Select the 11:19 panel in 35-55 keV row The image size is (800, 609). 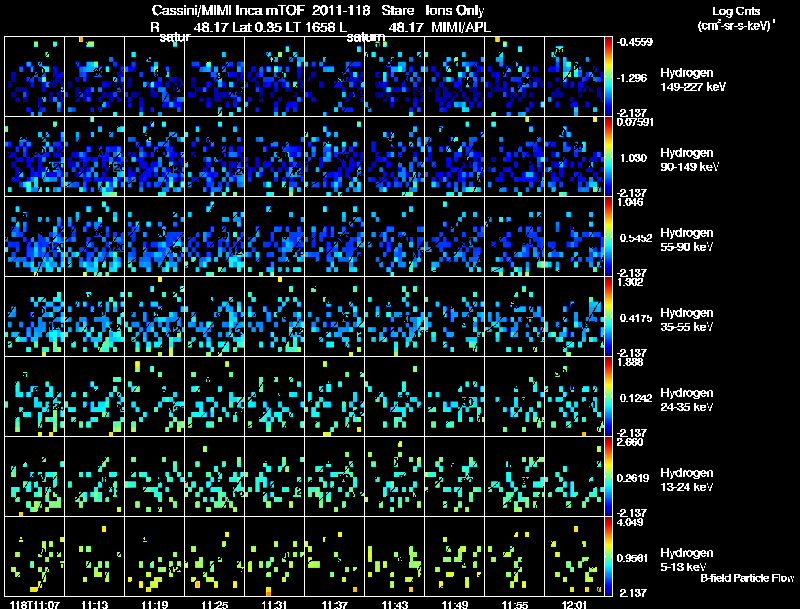[x=155, y=317]
